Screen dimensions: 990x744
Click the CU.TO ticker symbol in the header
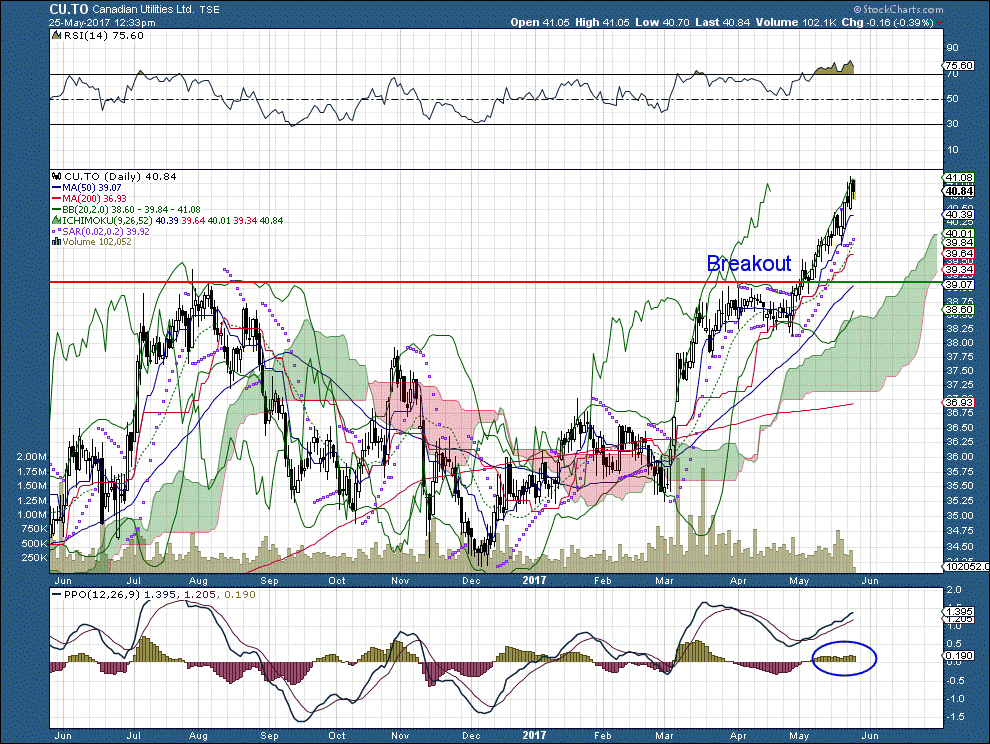[69, 9]
